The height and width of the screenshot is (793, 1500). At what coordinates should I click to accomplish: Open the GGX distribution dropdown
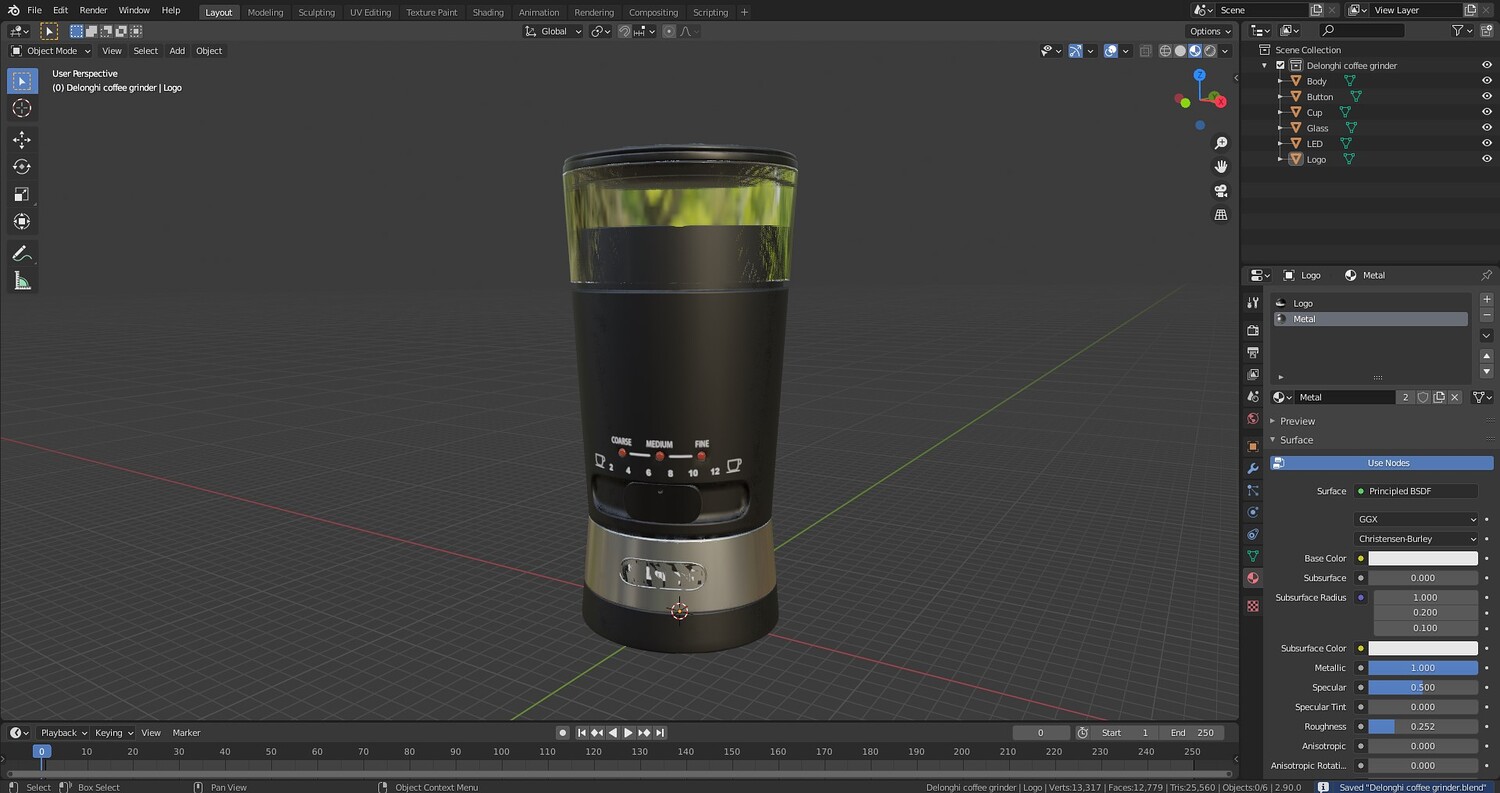[x=1416, y=519]
